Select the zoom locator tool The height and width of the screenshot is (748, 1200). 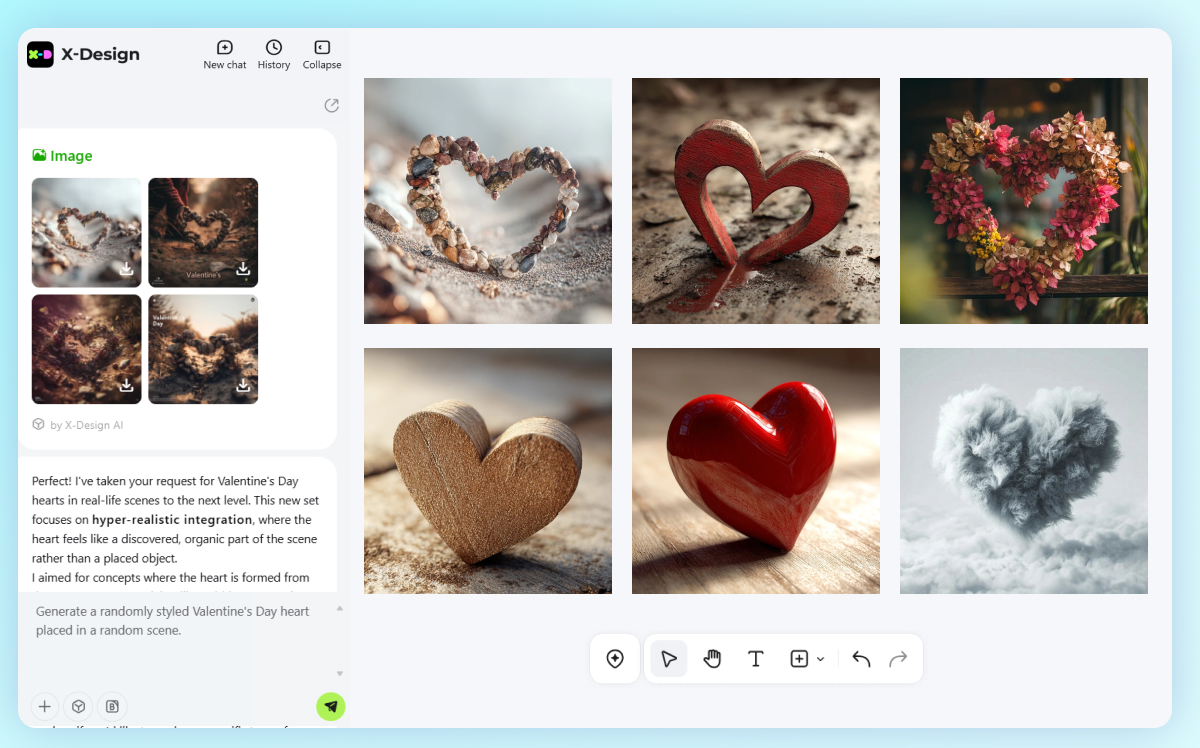click(615, 658)
